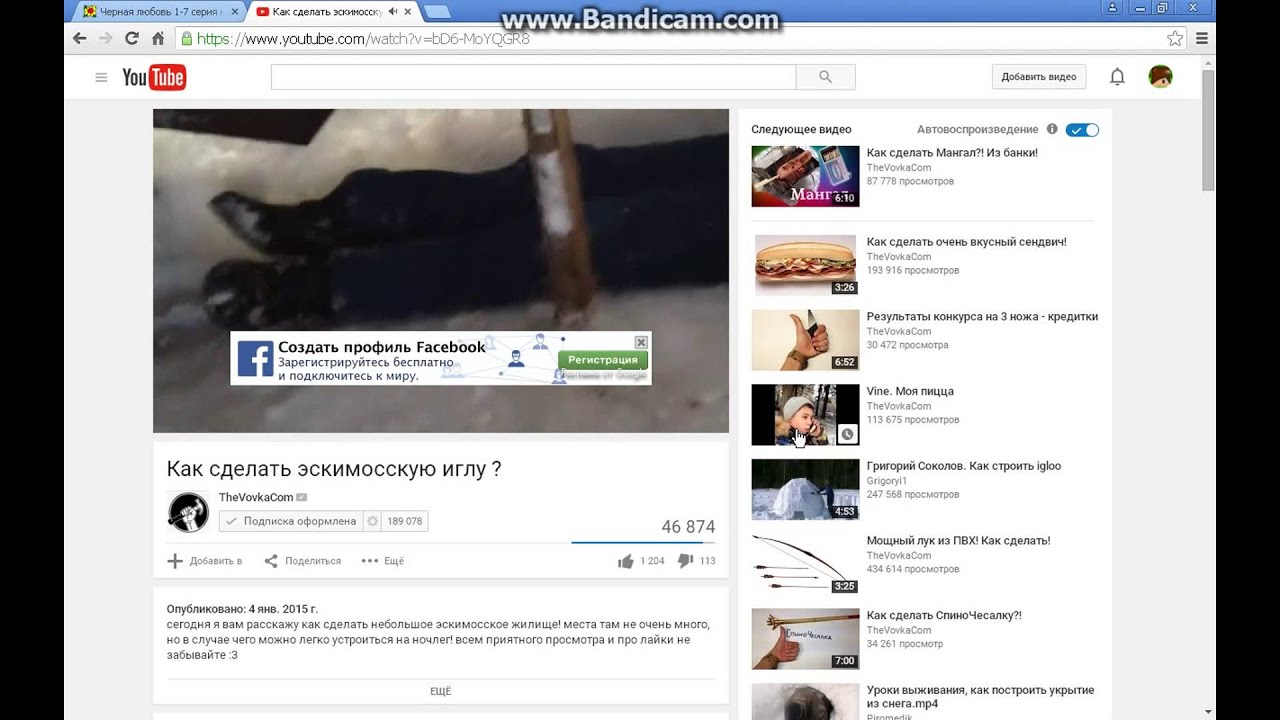Click the knife contest thumbnail 6:52
Viewport: 1280px width, 720px height.
tap(805, 340)
